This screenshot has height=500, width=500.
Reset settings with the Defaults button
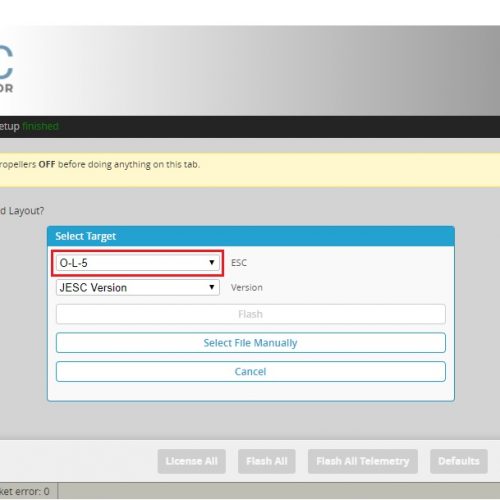[459, 461]
